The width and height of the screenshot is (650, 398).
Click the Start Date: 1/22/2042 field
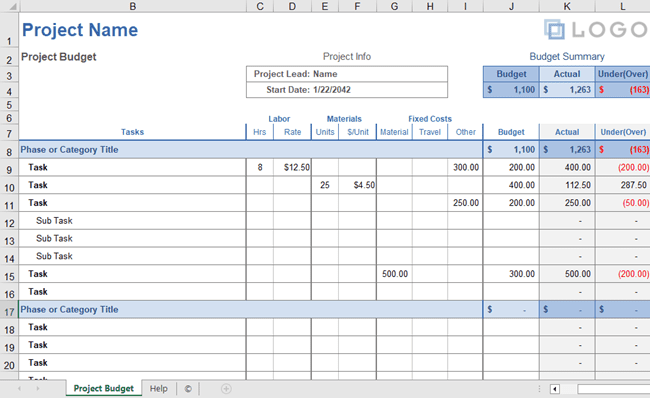(347, 90)
